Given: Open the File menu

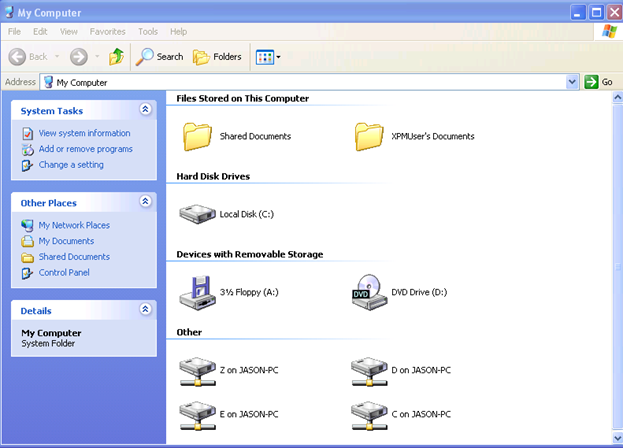Looking at the screenshot, I should coord(14,31).
